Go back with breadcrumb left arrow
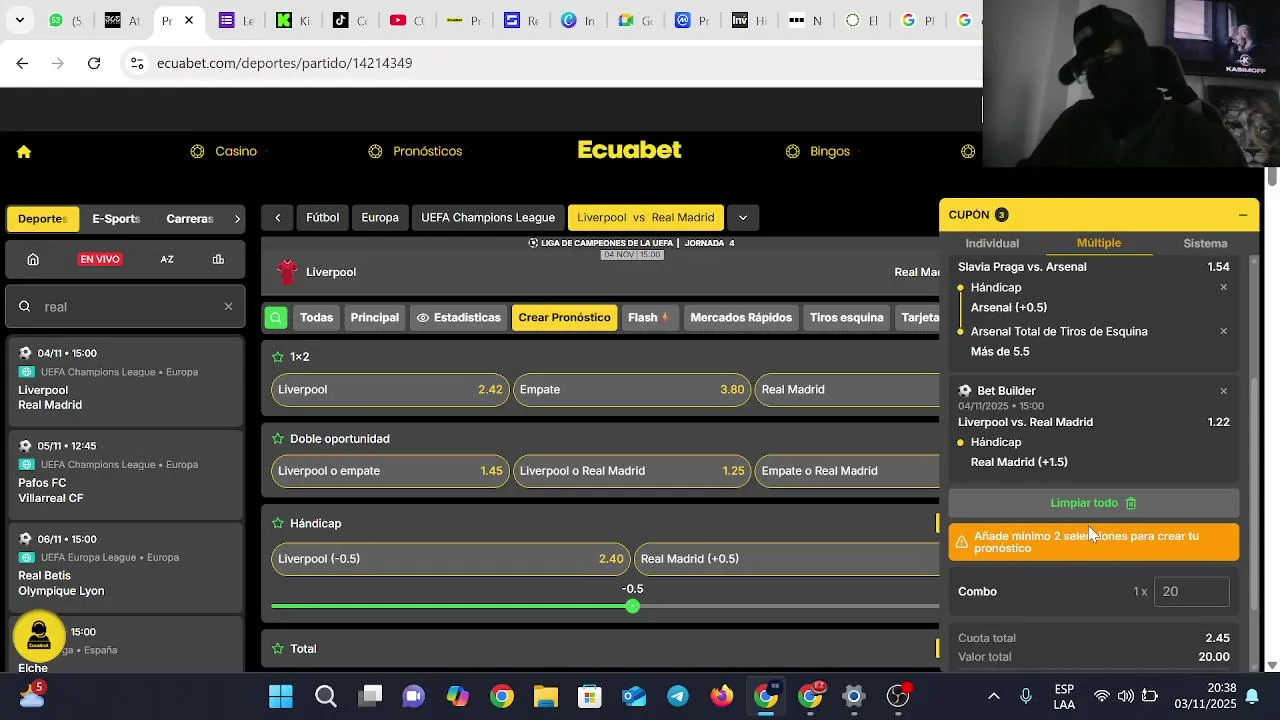This screenshot has height=720, width=1280. pos(277,218)
